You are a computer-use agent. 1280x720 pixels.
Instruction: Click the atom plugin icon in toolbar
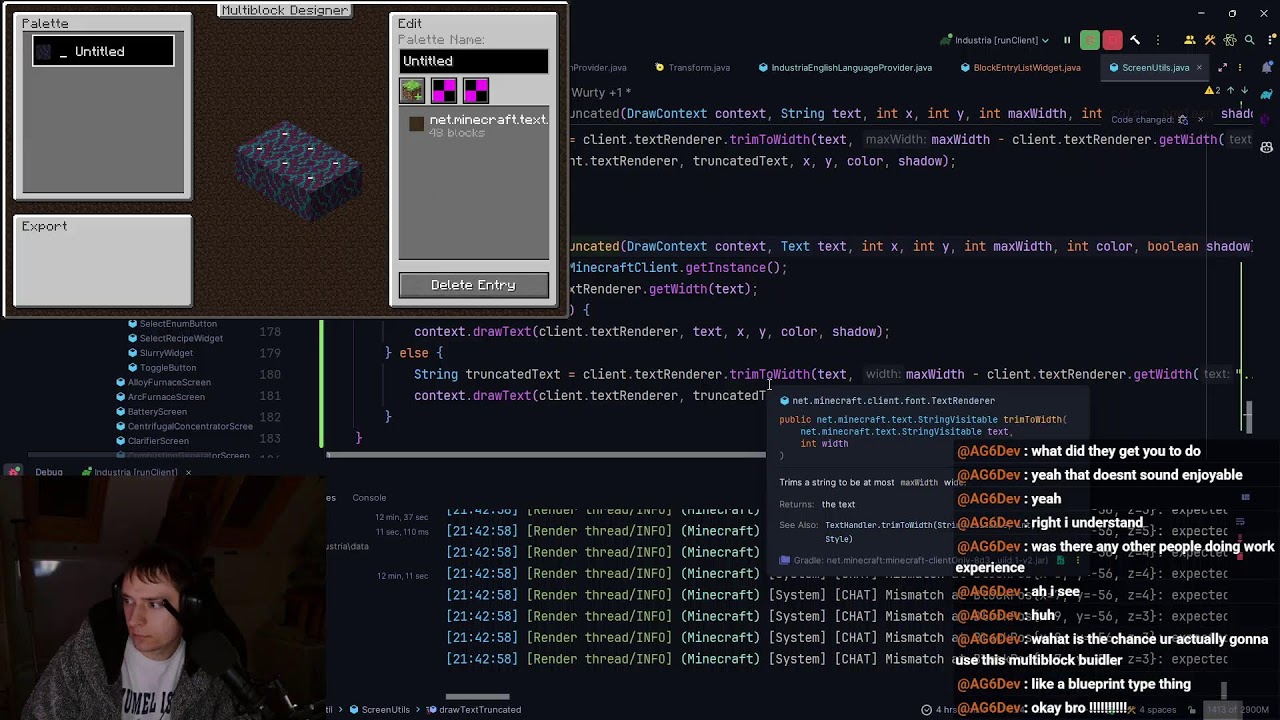click(1229, 40)
